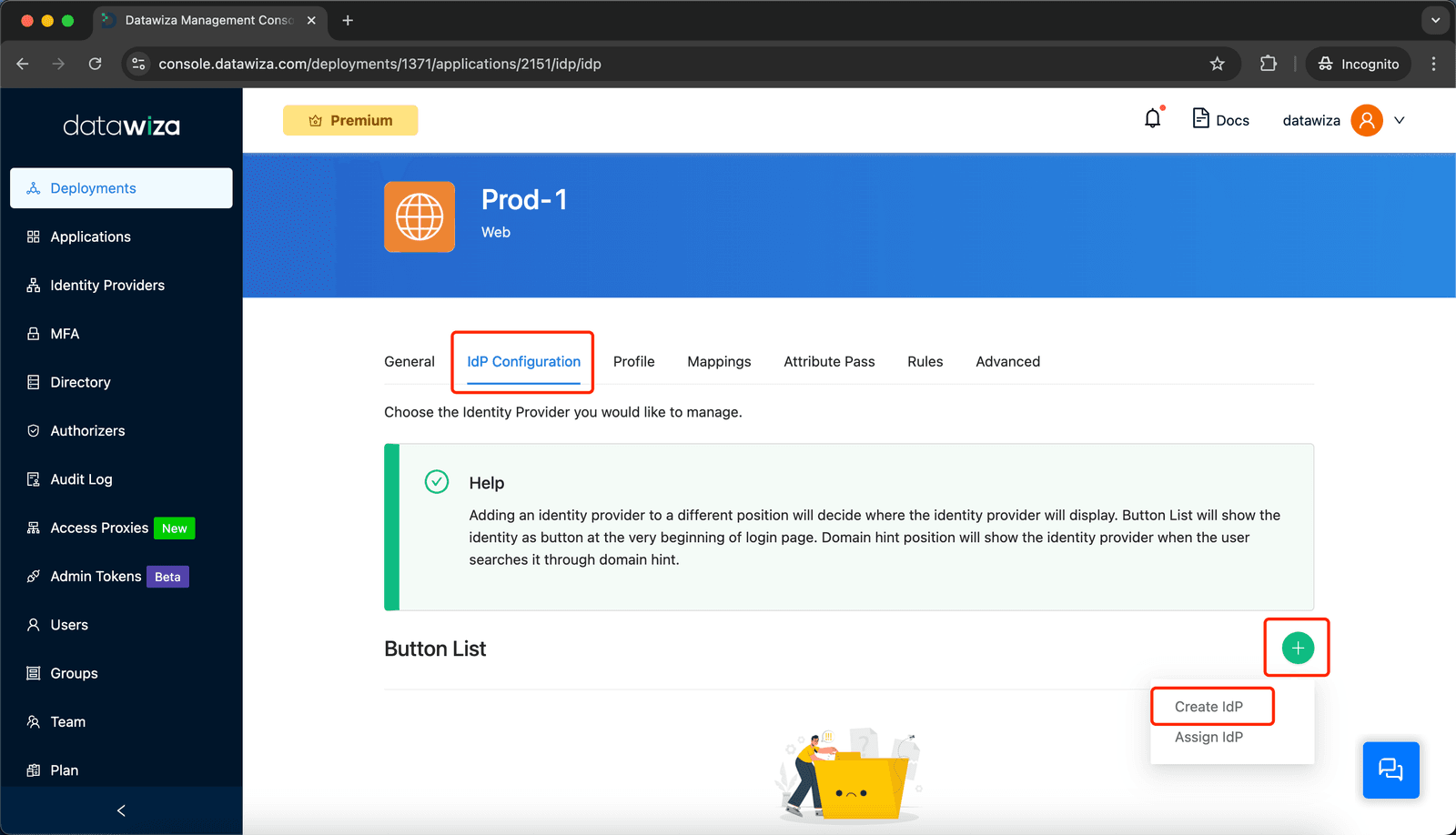Click the Prod-1 globe application icon
The image size is (1456, 835).
point(420,216)
